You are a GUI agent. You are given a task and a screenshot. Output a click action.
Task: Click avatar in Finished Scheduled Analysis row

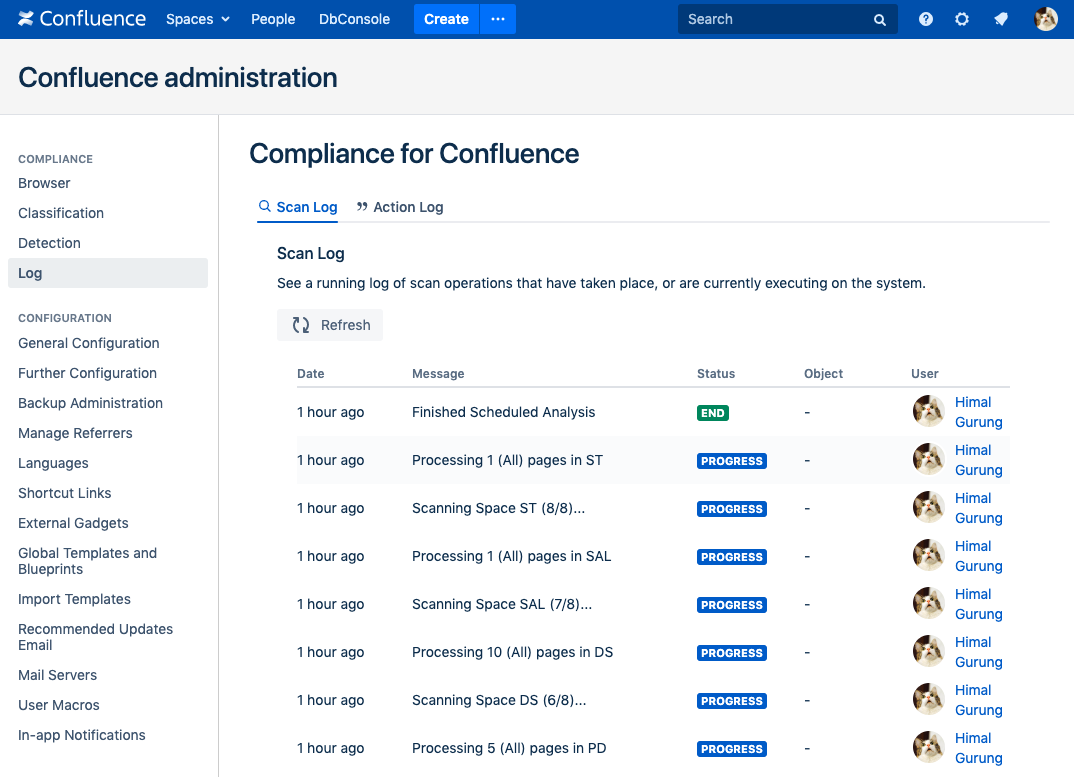click(x=929, y=412)
